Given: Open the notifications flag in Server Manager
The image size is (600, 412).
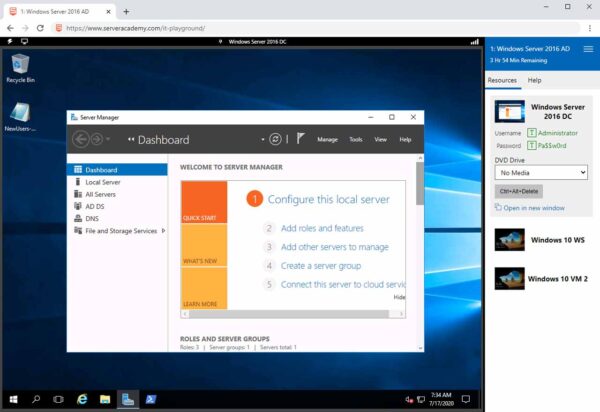Looking at the screenshot, I should [x=300, y=139].
